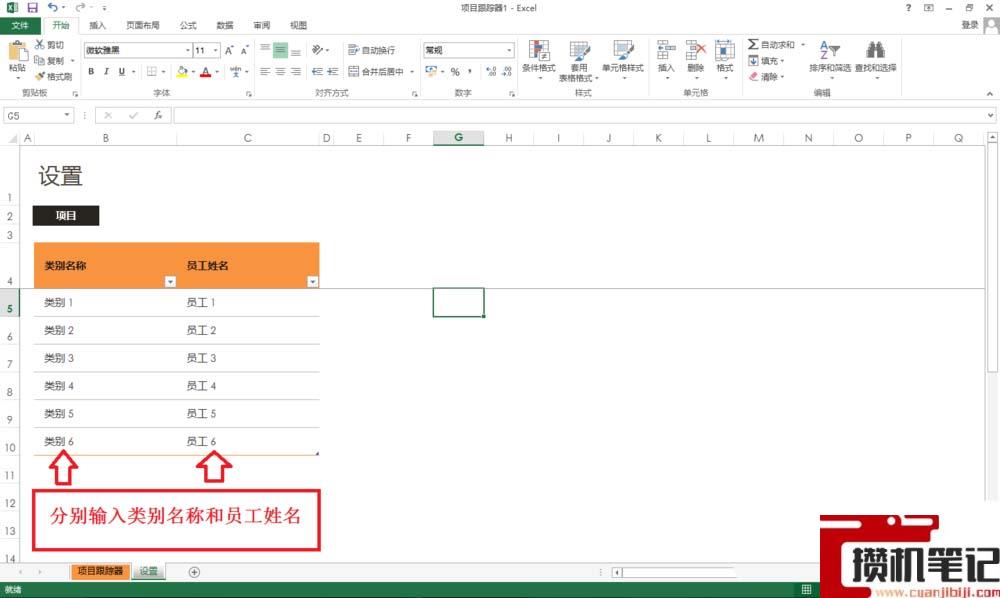Screen dimensions: 1000x598
Task: Toggle Italic formatting
Action: click(x=107, y=71)
